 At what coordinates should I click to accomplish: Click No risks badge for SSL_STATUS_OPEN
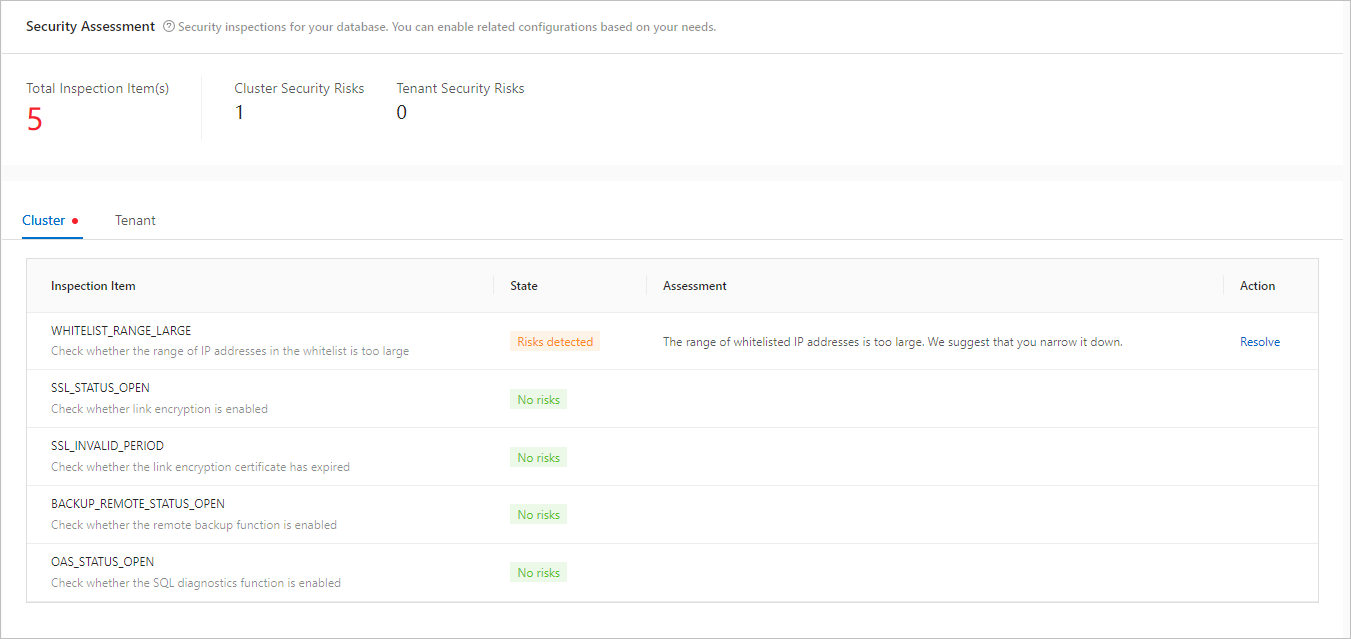[x=538, y=400]
